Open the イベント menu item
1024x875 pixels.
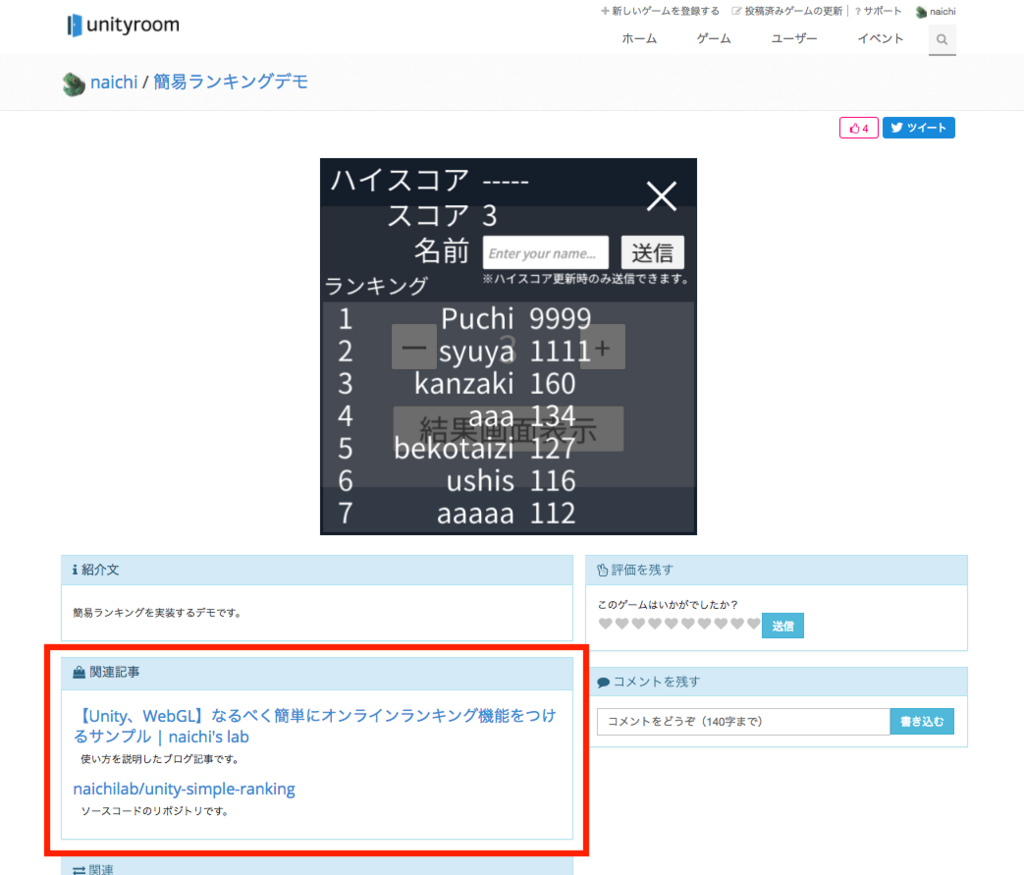click(880, 39)
